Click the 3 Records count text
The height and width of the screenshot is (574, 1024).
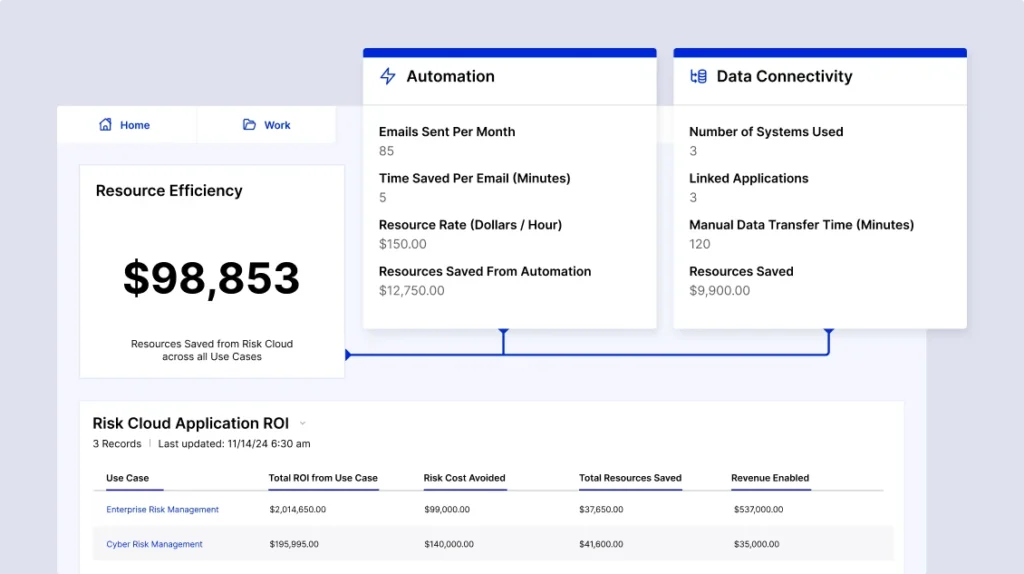coord(117,444)
